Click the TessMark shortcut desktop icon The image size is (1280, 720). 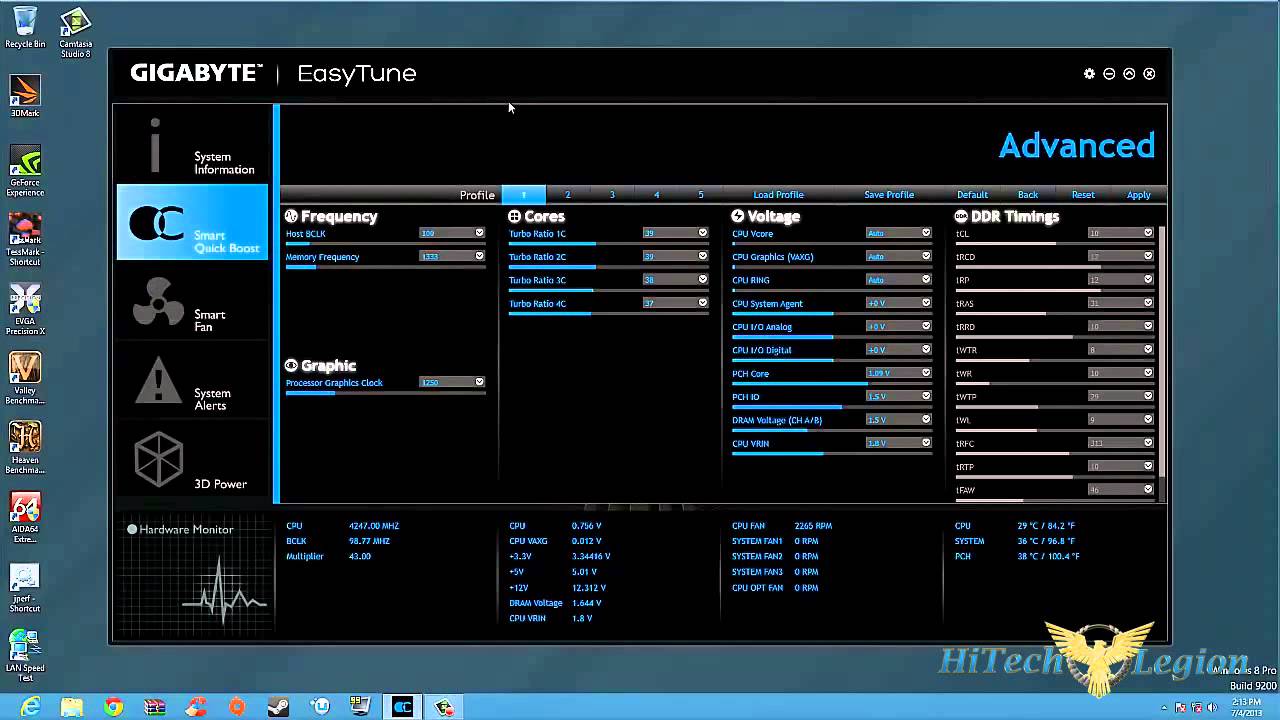click(x=25, y=240)
